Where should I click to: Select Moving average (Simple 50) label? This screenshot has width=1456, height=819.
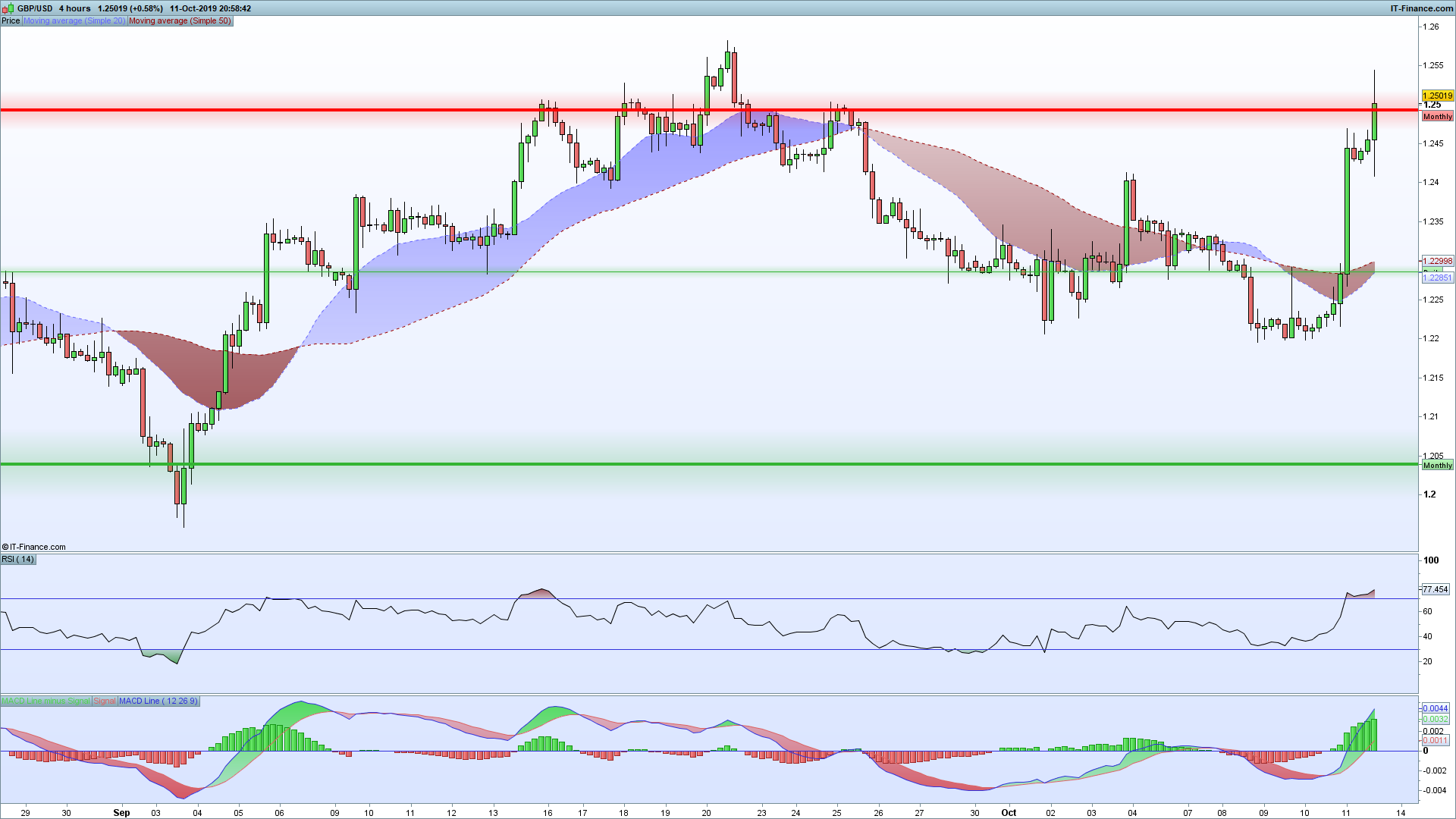pos(180,20)
